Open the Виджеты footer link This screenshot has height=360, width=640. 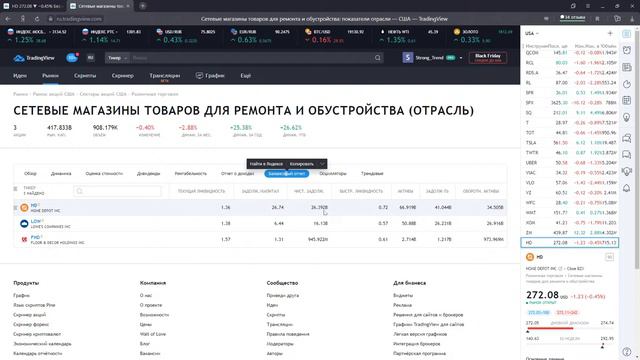click(403, 296)
